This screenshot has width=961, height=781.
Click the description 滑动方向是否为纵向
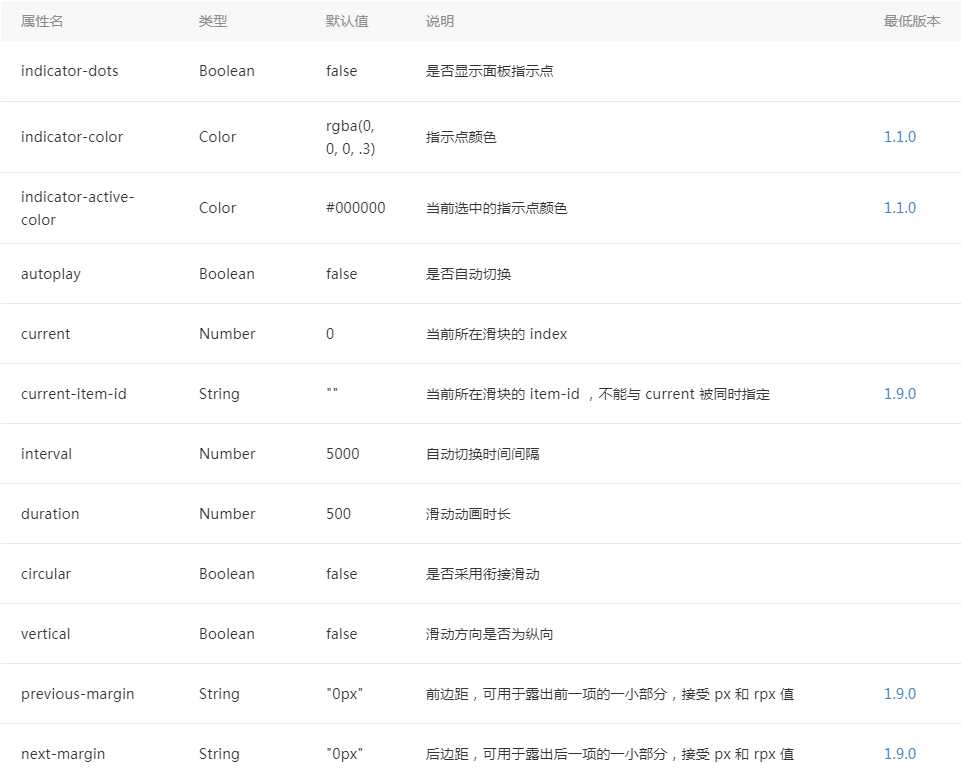coord(490,634)
